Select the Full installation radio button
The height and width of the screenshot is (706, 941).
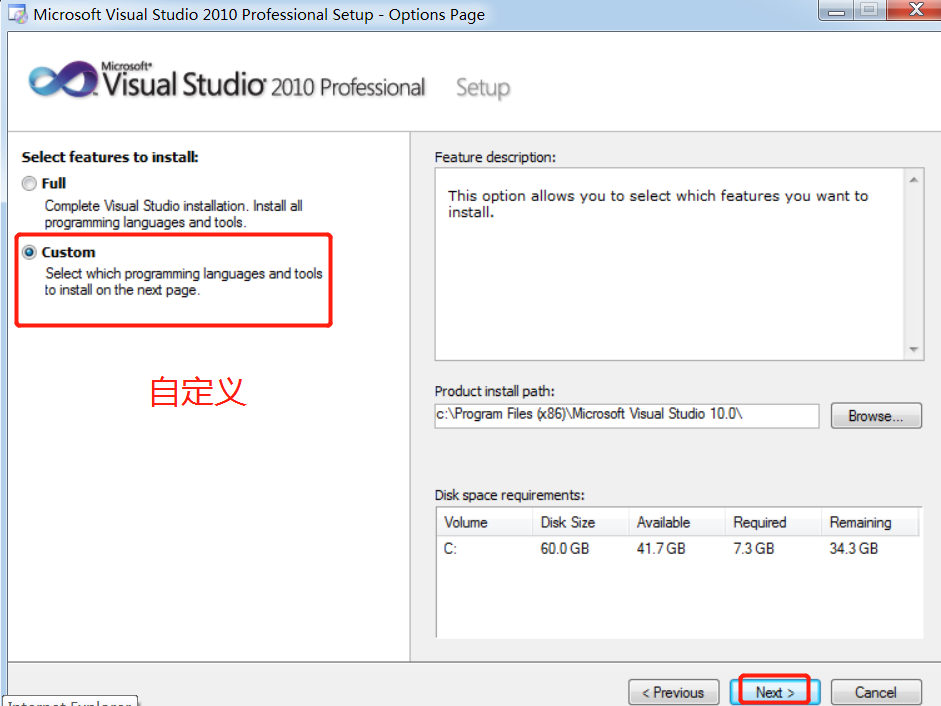pyautogui.click(x=29, y=184)
